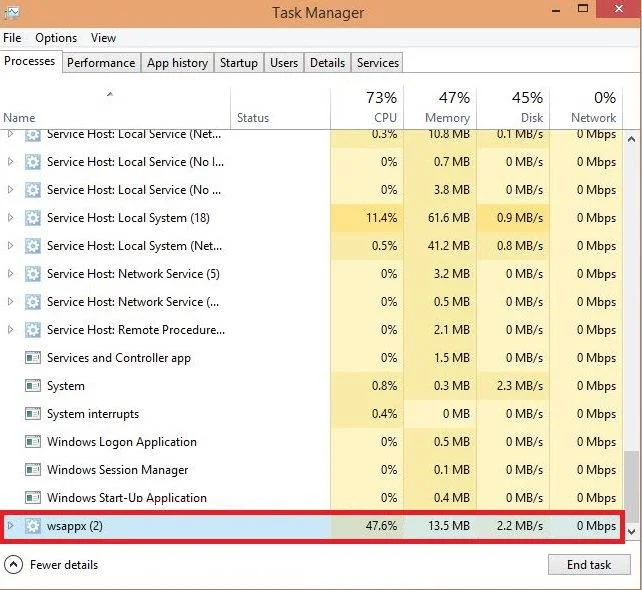Select the Windows Start-Up Application row
This screenshot has height=590, width=642.
[x=311, y=498]
